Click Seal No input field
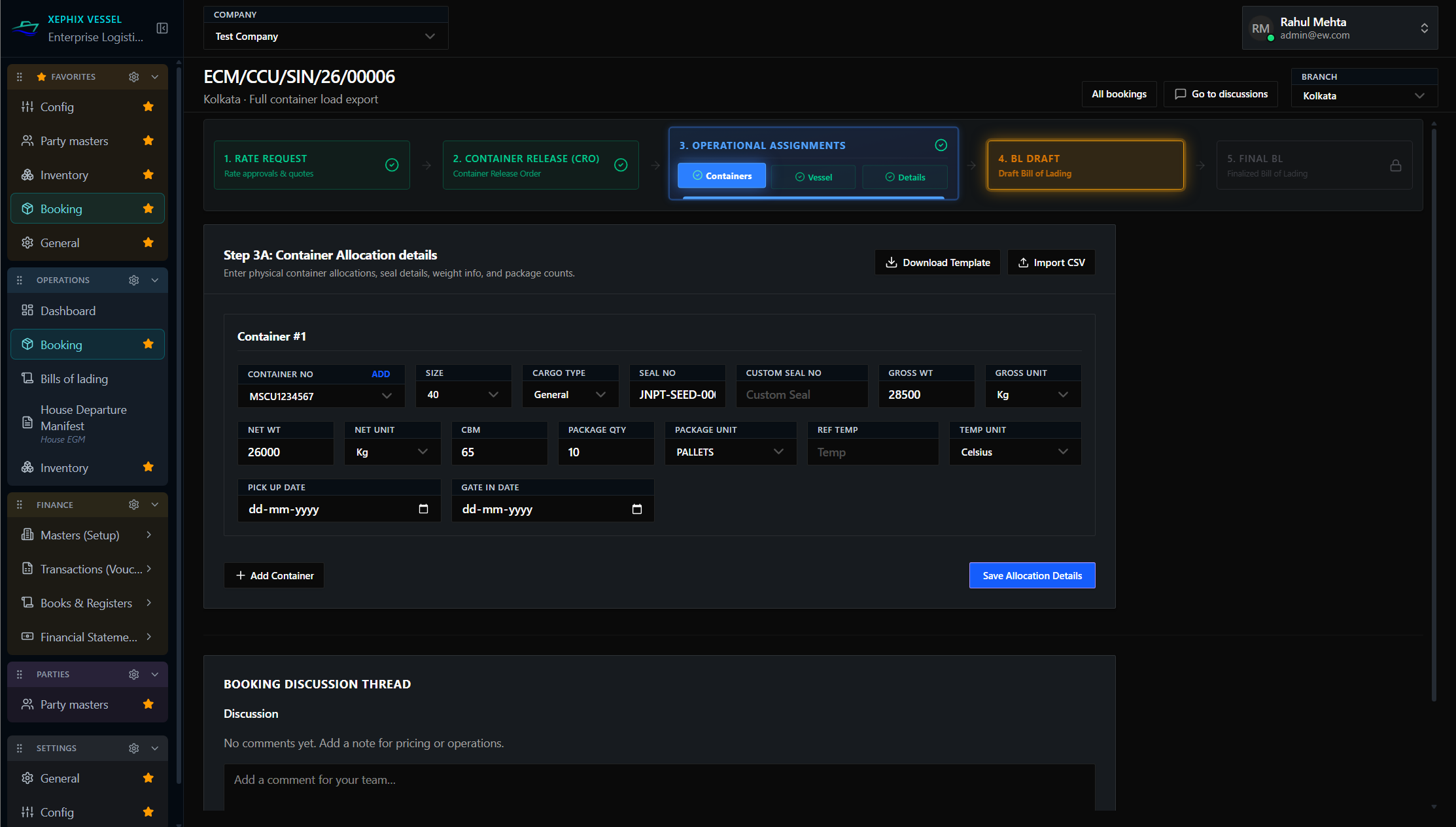This screenshot has height=827, width=1456. pyautogui.click(x=678, y=395)
